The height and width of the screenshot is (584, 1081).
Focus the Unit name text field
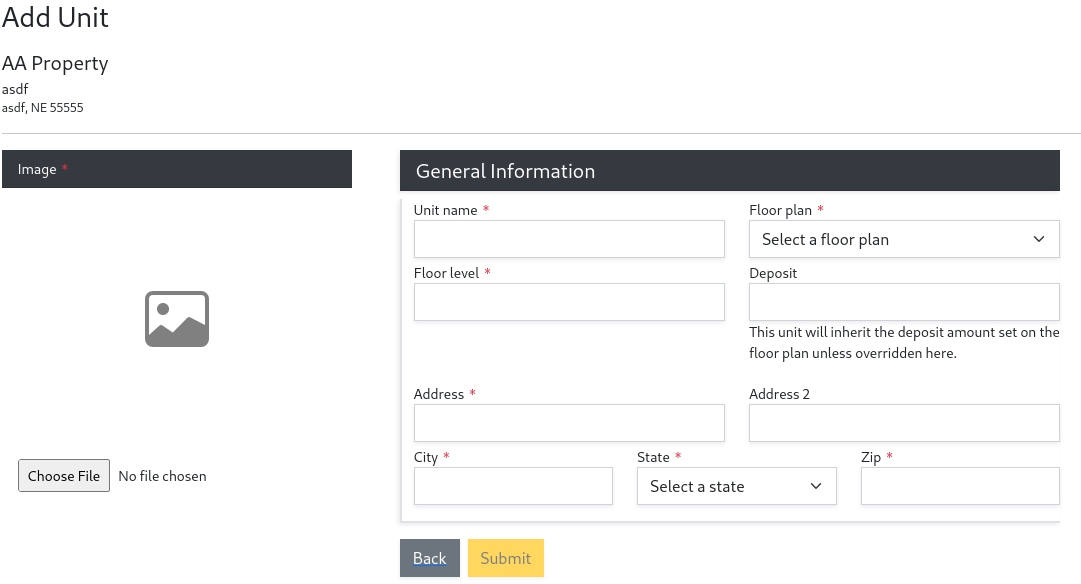pos(568,240)
